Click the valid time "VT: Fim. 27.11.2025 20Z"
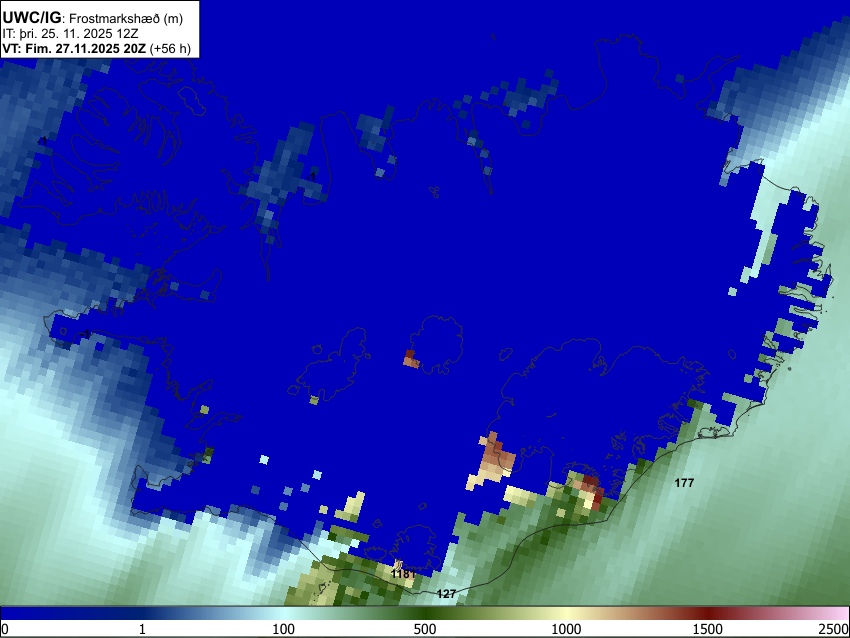This screenshot has width=850, height=638. 74,48
